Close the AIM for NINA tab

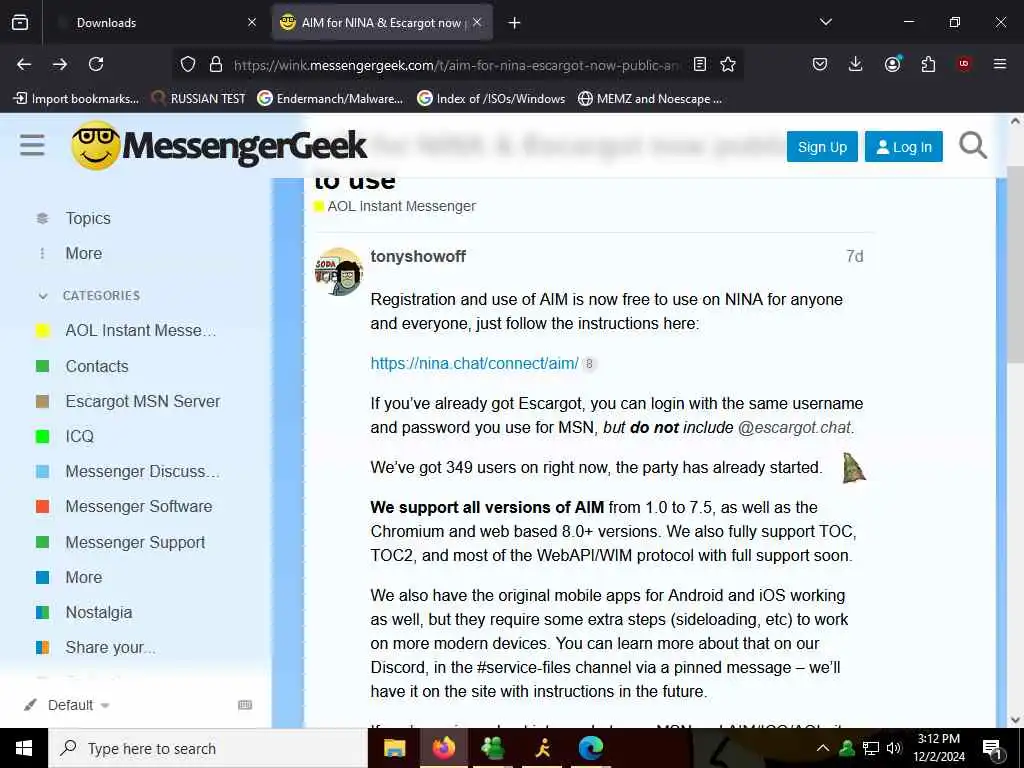477,23
